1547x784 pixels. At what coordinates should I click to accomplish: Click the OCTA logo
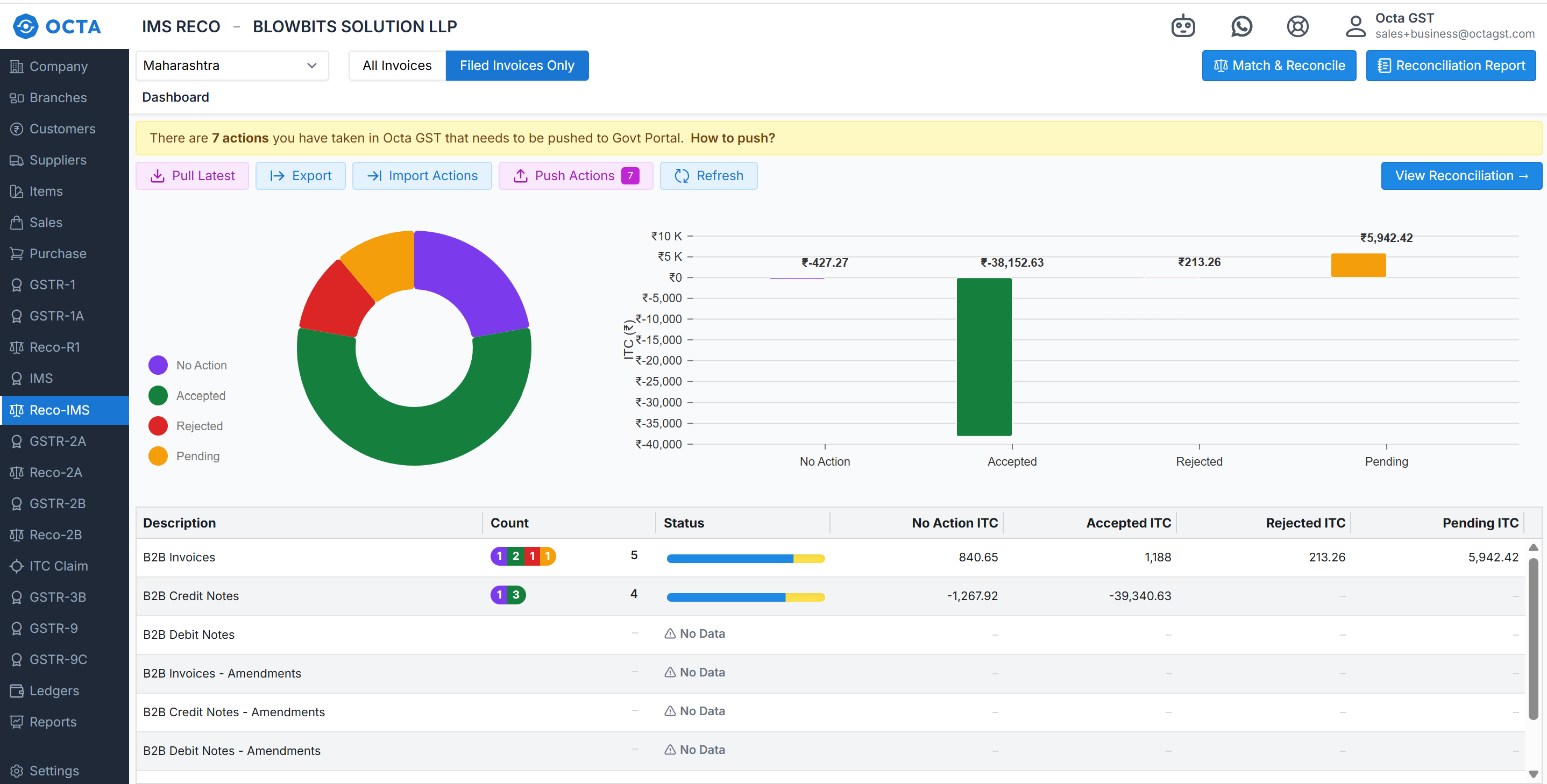57,26
